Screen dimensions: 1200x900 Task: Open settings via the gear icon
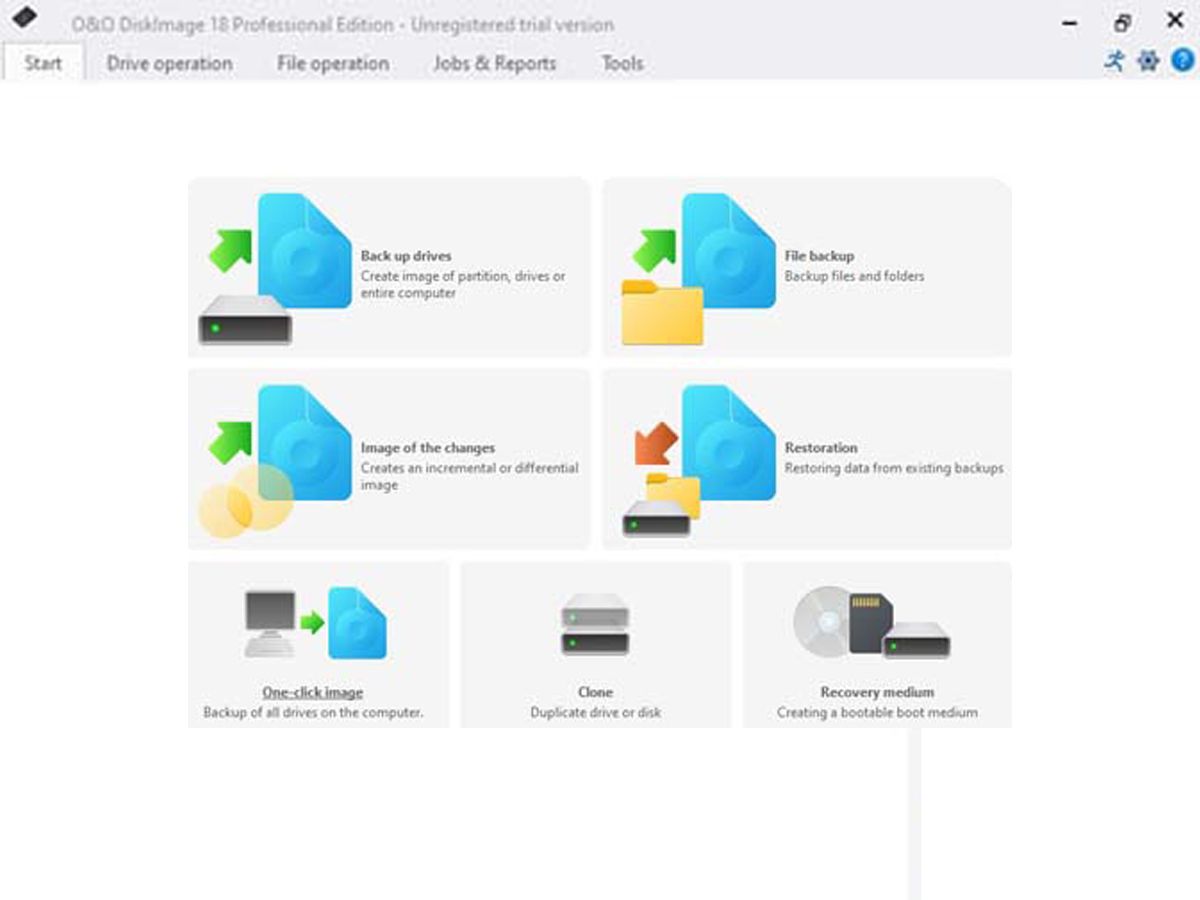pyautogui.click(x=1148, y=60)
